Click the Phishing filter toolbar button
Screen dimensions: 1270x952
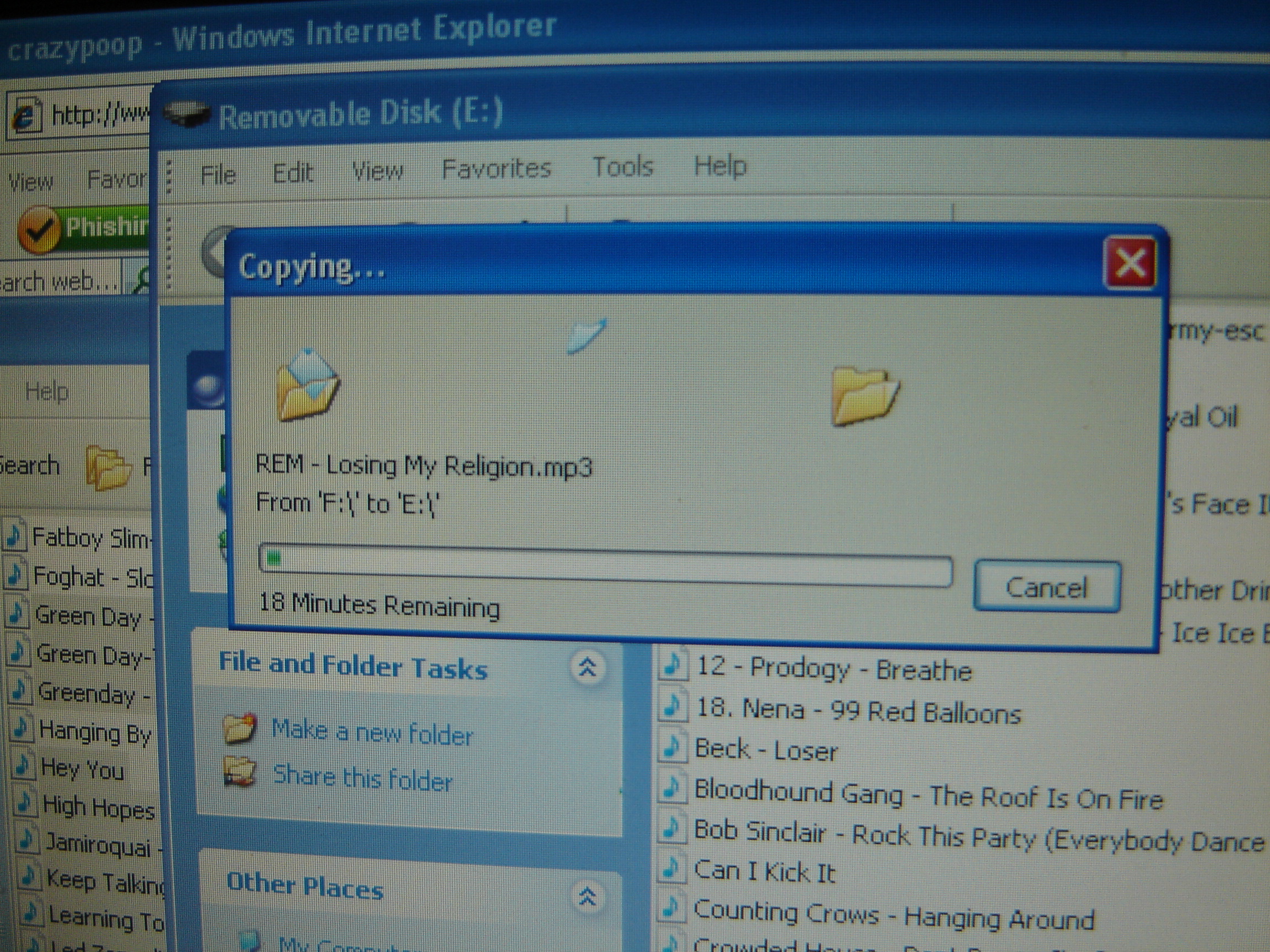(85, 229)
